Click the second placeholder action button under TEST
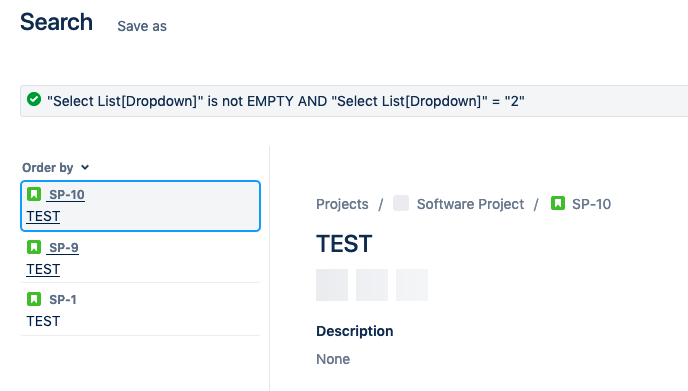The image size is (688, 391). (372, 285)
